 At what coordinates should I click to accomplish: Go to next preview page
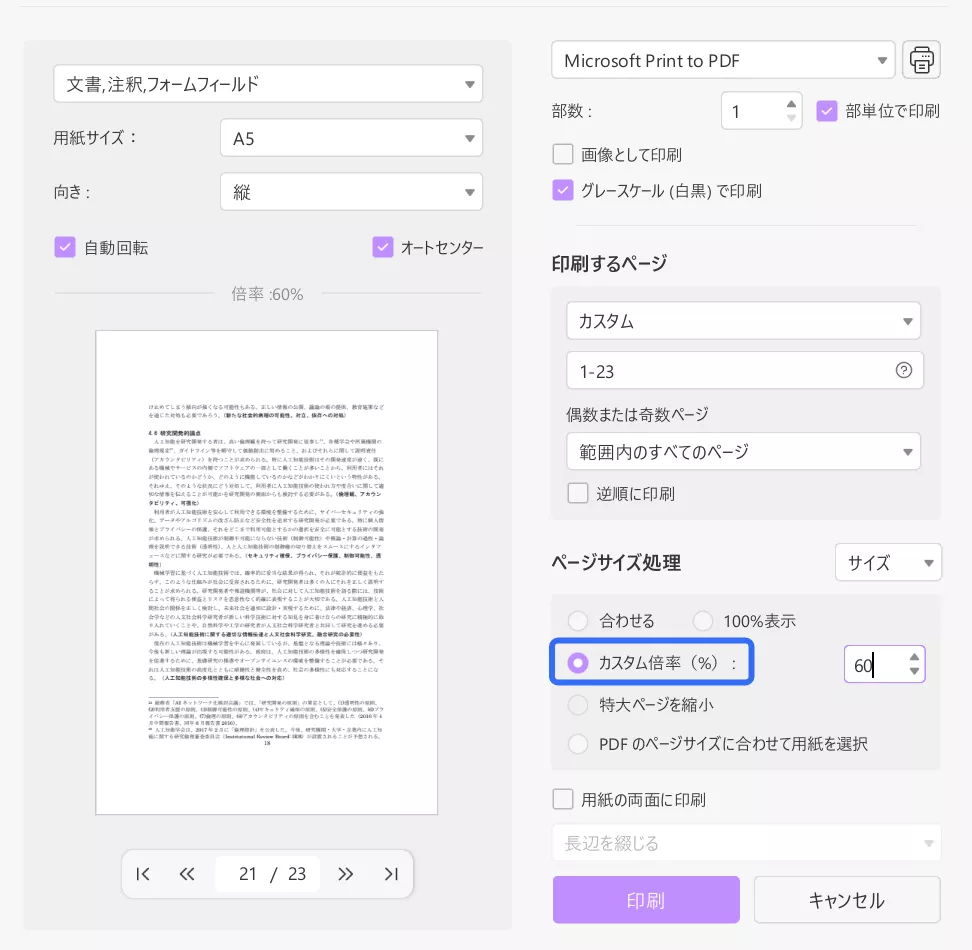click(345, 874)
